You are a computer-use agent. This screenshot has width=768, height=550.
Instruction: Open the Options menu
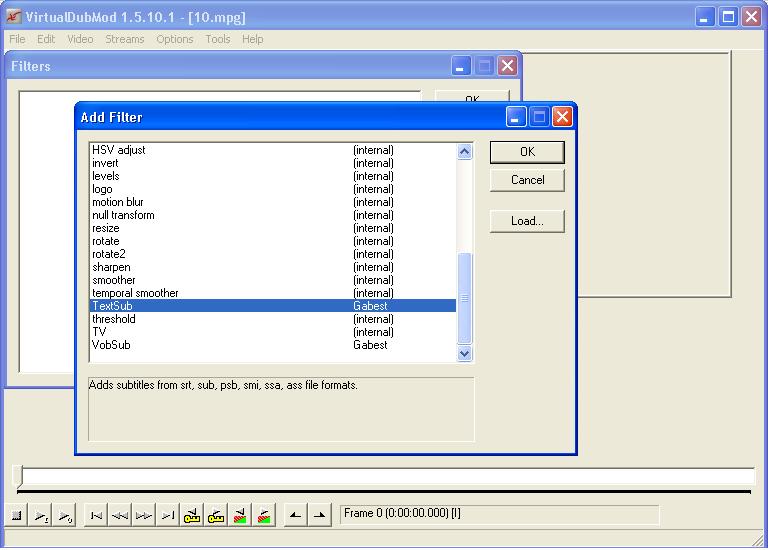click(175, 39)
